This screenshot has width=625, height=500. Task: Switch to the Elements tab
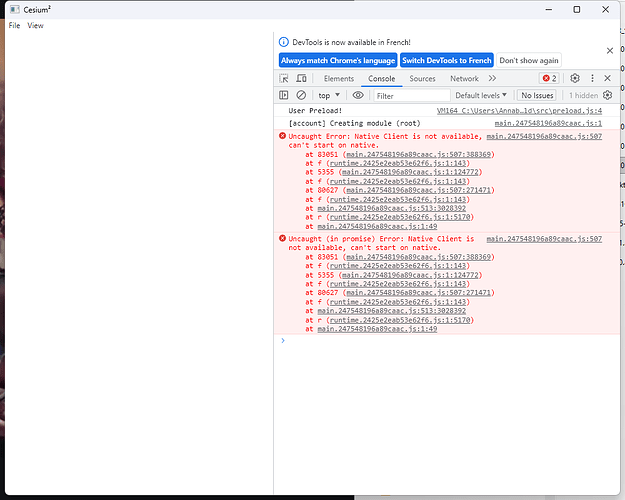[x=338, y=78]
